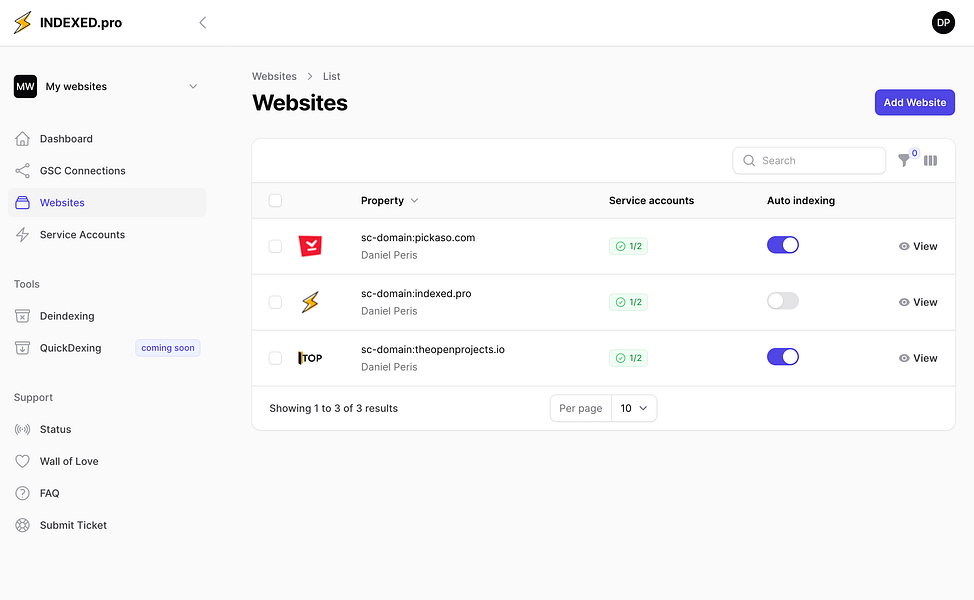Open the per page 10 dropdown

634,408
